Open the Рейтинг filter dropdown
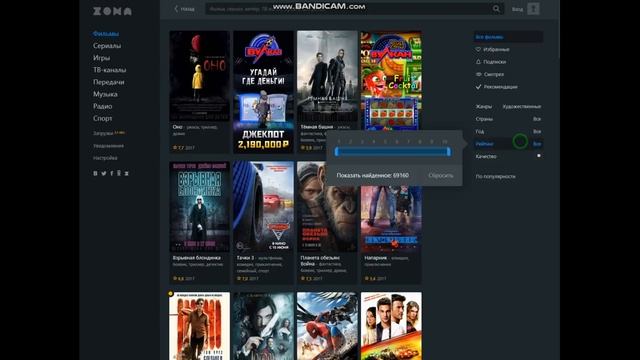The image size is (640, 360). tap(508, 144)
